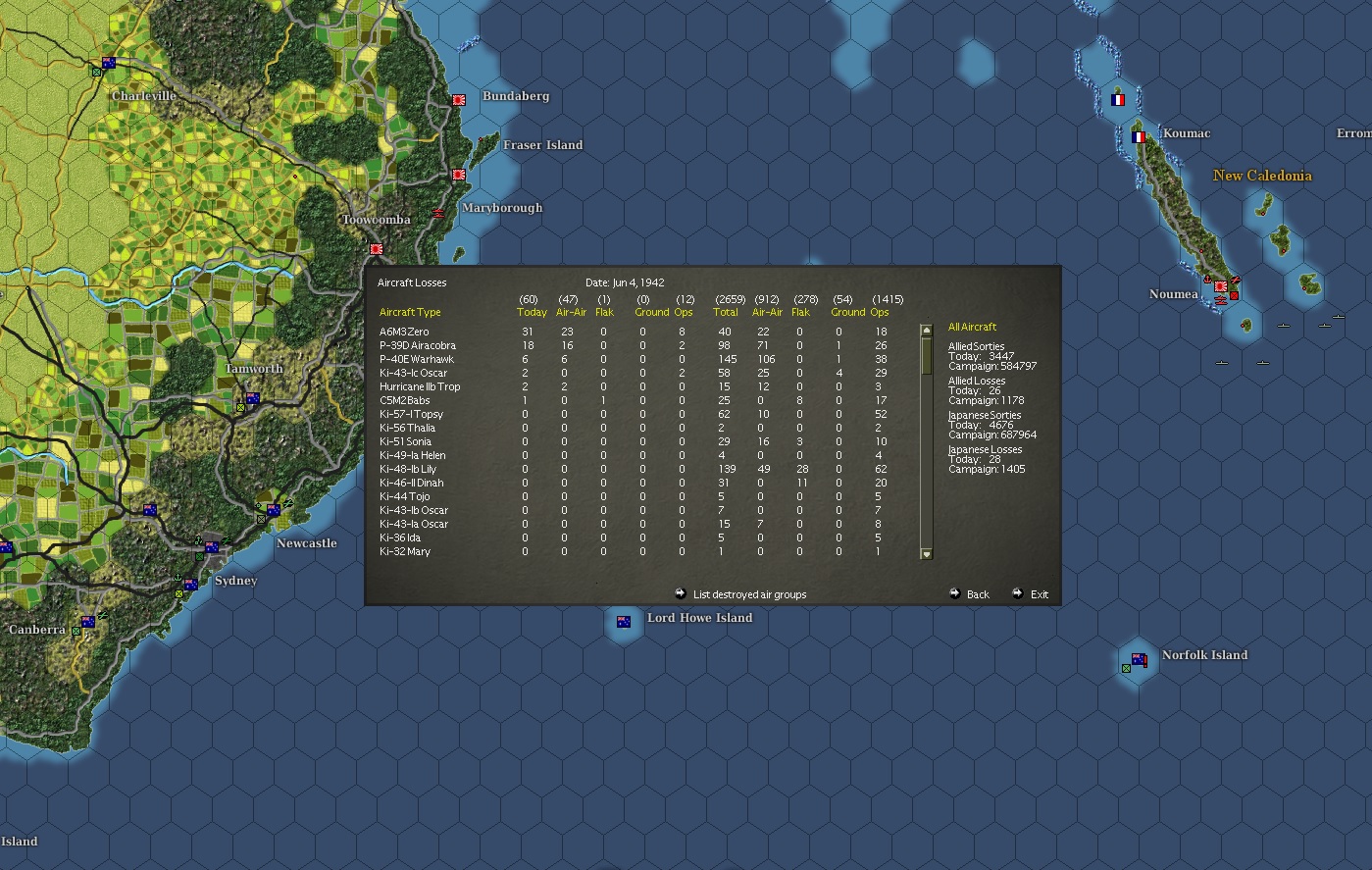The height and width of the screenshot is (870, 1372).
Task: Select the Ki-48-Ib Lily row
Action: tap(635, 469)
